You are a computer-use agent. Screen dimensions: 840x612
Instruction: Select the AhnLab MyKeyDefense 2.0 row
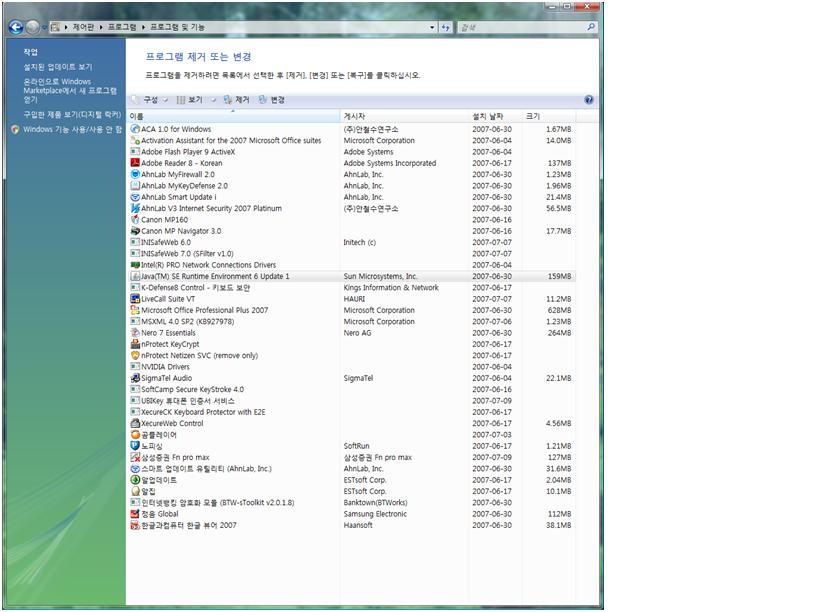[x=351, y=186]
